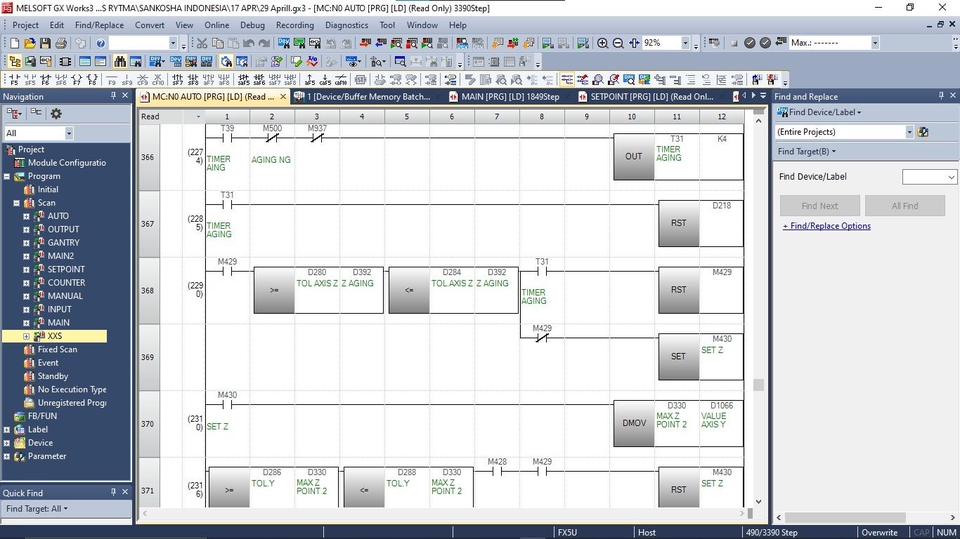Pin the Find and Replace panel

coord(941,96)
